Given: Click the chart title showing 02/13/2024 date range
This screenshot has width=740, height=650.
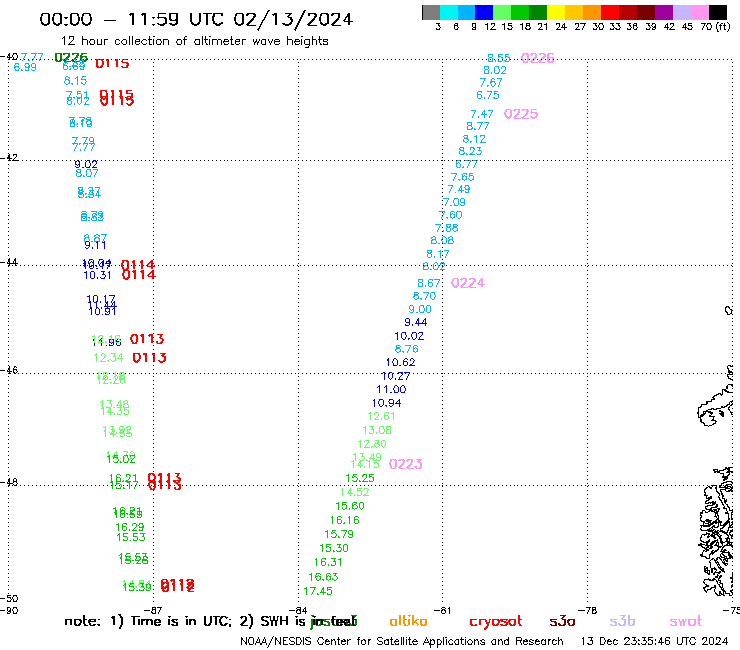Looking at the screenshot, I should coord(196,19).
